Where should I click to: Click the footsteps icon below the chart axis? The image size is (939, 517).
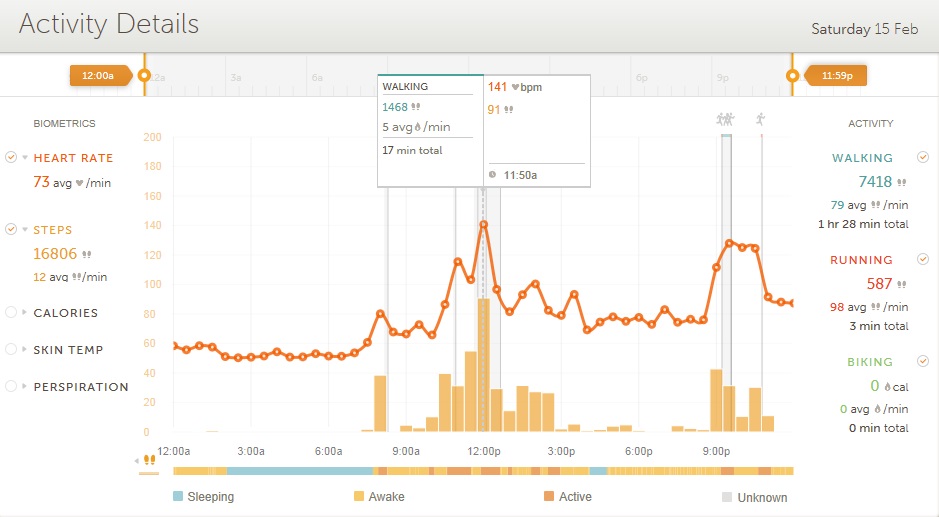tap(149, 460)
